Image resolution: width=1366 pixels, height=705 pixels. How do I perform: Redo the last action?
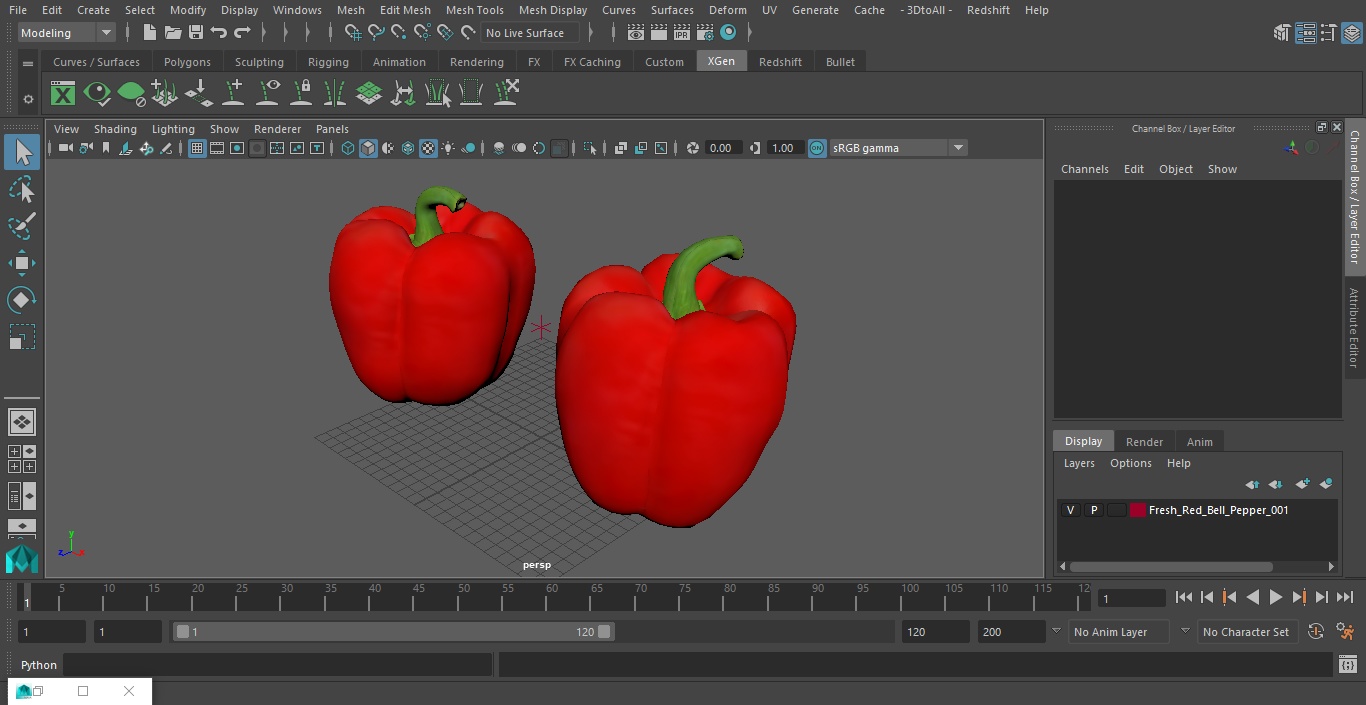pyautogui.click(x=242, y=33)
